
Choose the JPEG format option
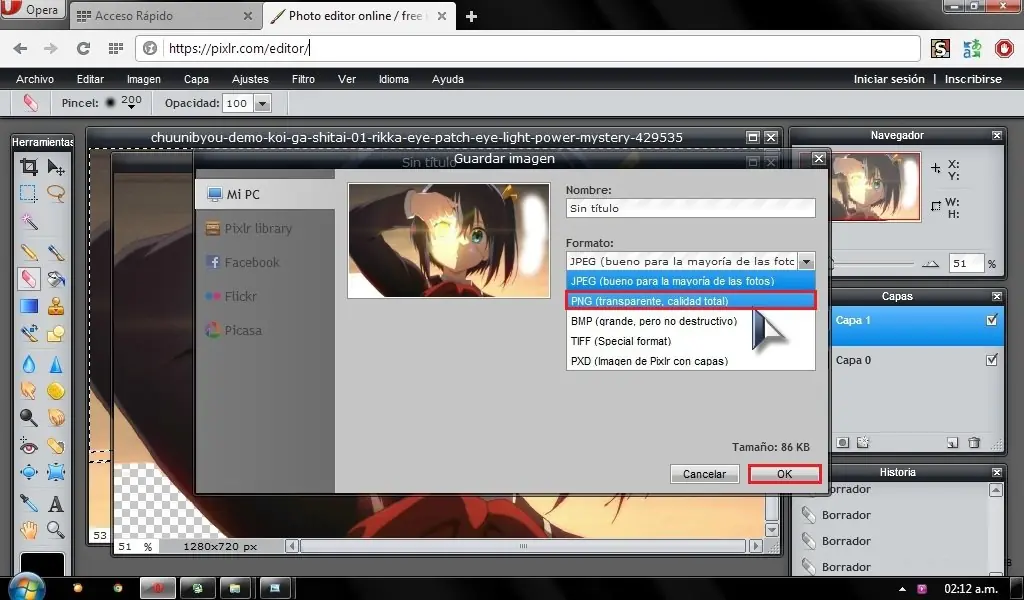coord(690,281)
